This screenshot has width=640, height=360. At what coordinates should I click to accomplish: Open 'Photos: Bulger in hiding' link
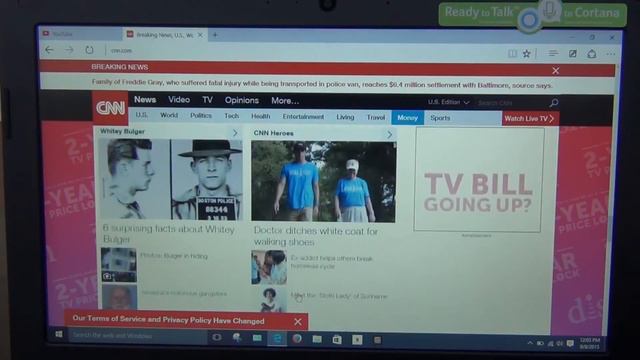[174, 256]
